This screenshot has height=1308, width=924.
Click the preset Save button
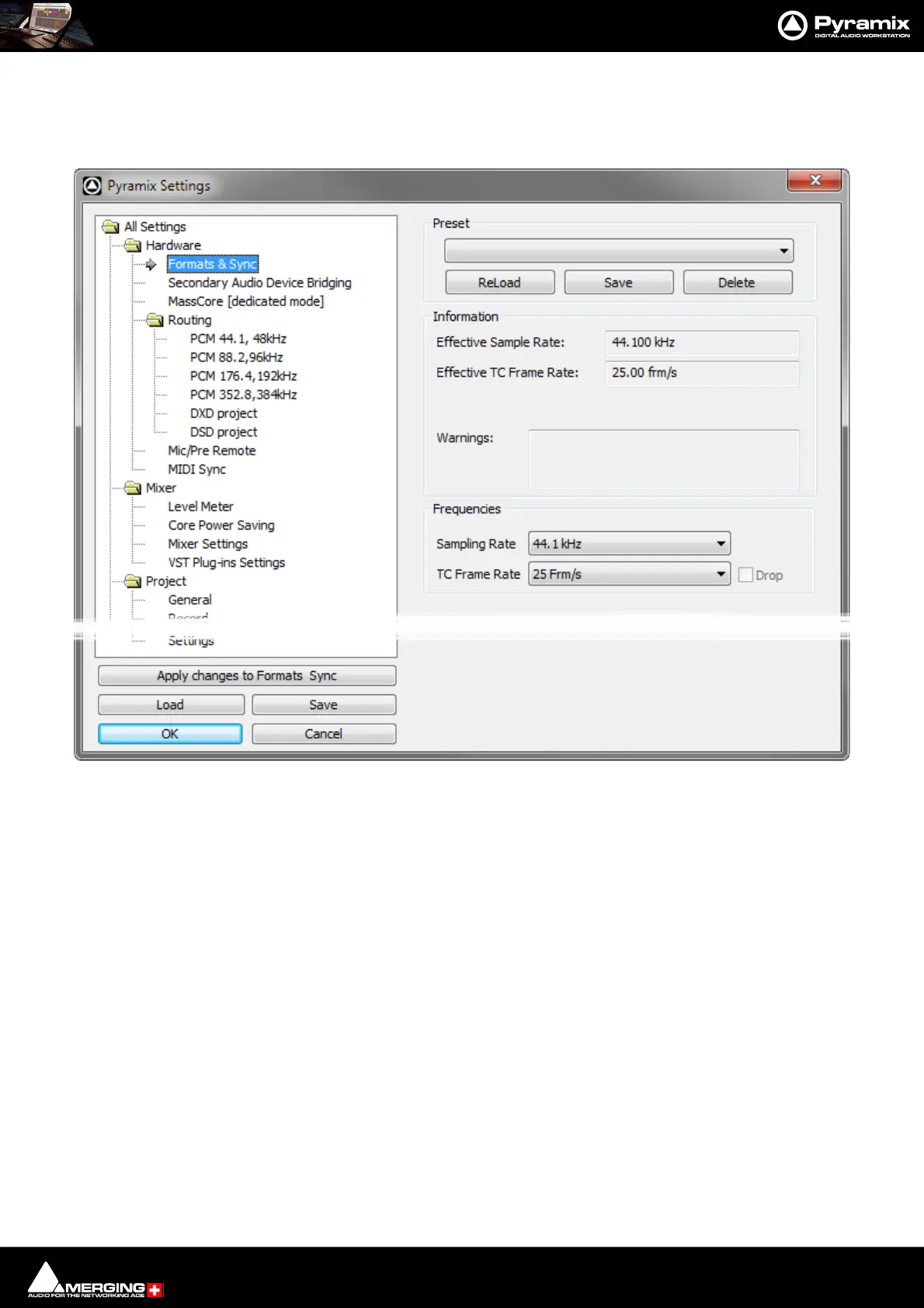[x=619, y=283]
